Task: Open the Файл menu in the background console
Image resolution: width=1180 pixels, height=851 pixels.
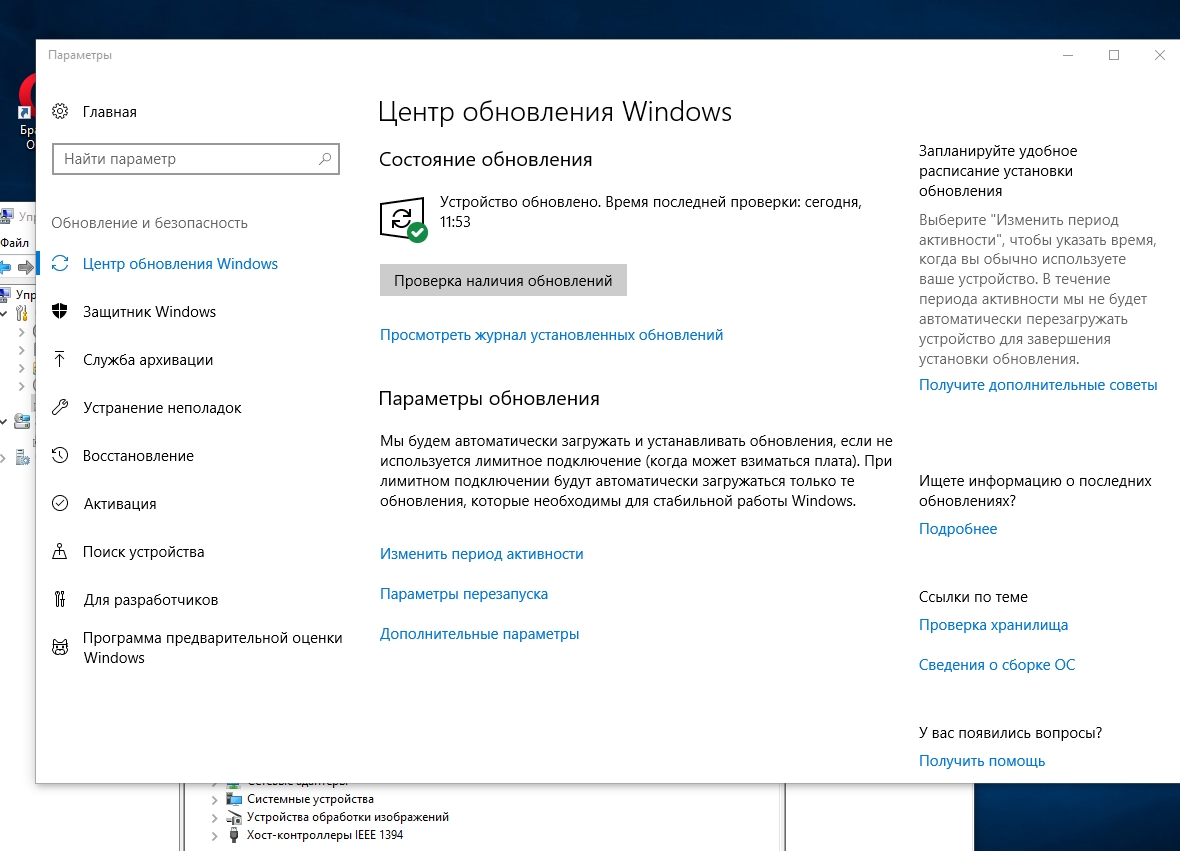Action: click(x=14, y=242)
